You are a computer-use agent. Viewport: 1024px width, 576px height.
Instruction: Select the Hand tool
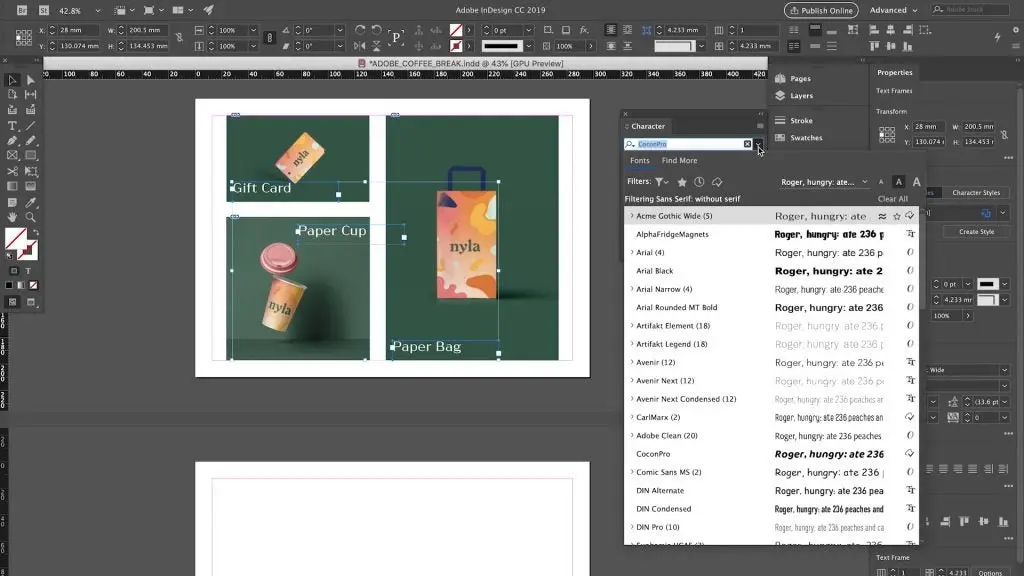tap(12, 216)
